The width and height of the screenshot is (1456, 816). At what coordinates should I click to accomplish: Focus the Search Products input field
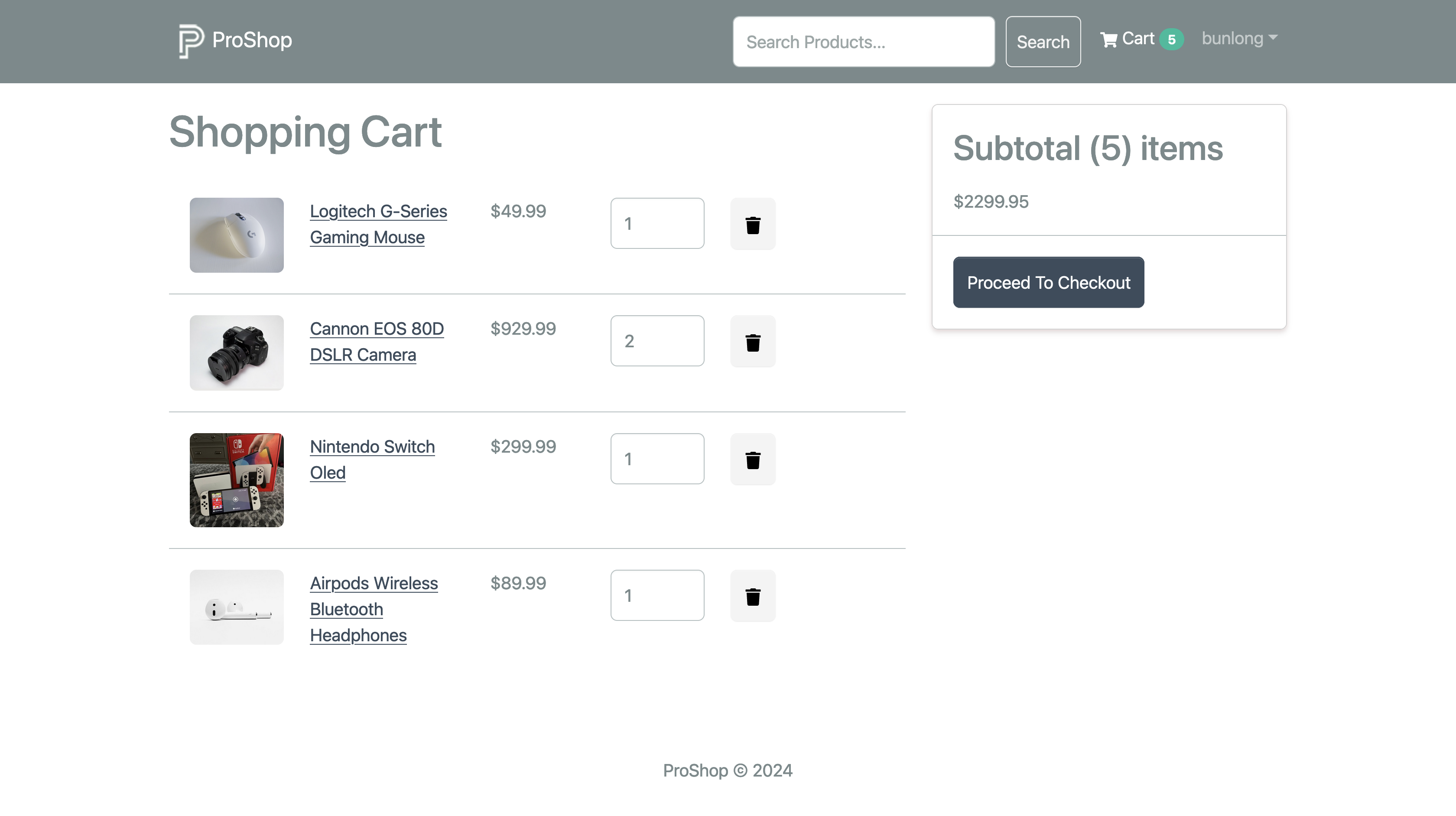863,42
